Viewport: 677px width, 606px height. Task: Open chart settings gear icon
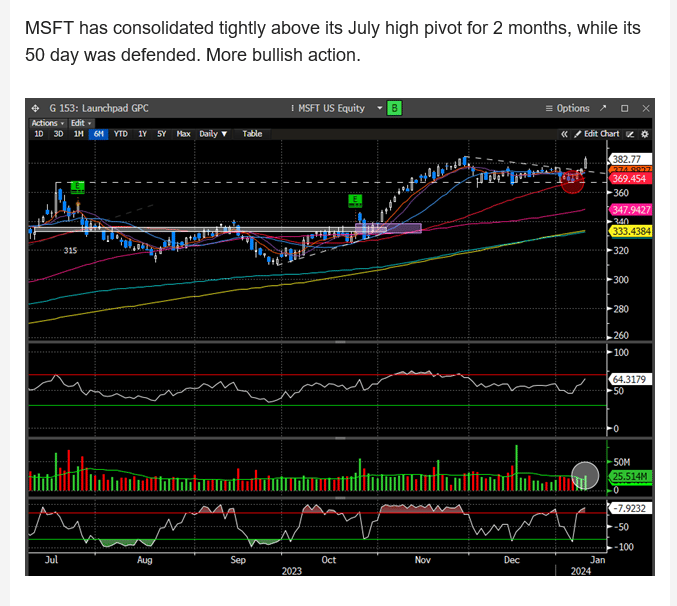coord(645,134)
